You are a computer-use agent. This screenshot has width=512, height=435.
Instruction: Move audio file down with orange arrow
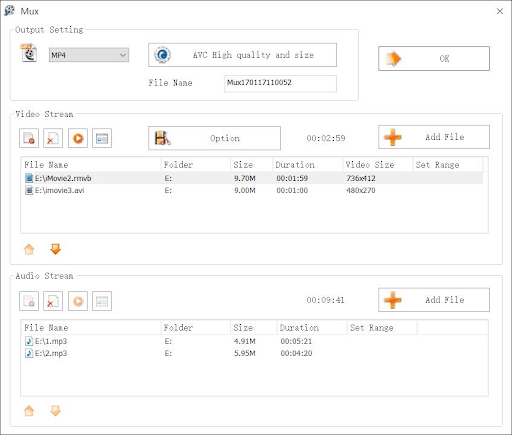pos(55,411)
